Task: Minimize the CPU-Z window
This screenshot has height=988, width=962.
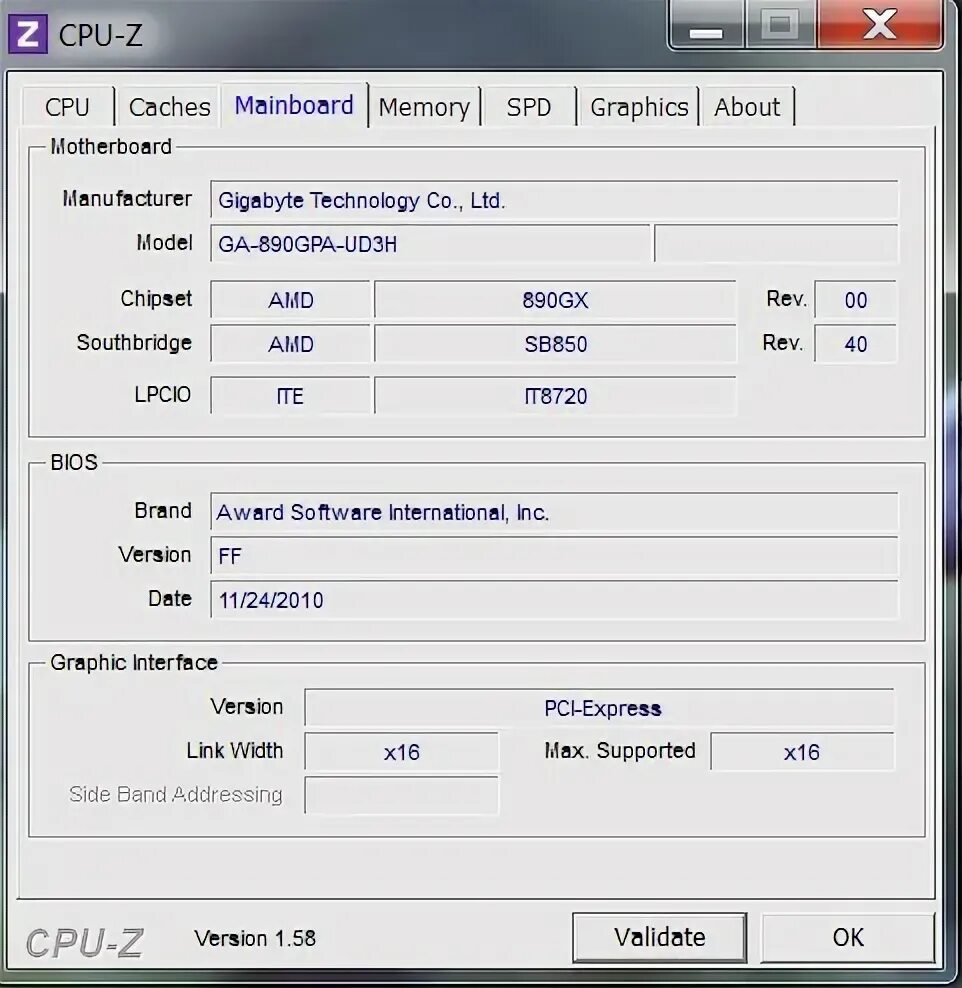Action: pyautogui.click(x=707, y=26)
